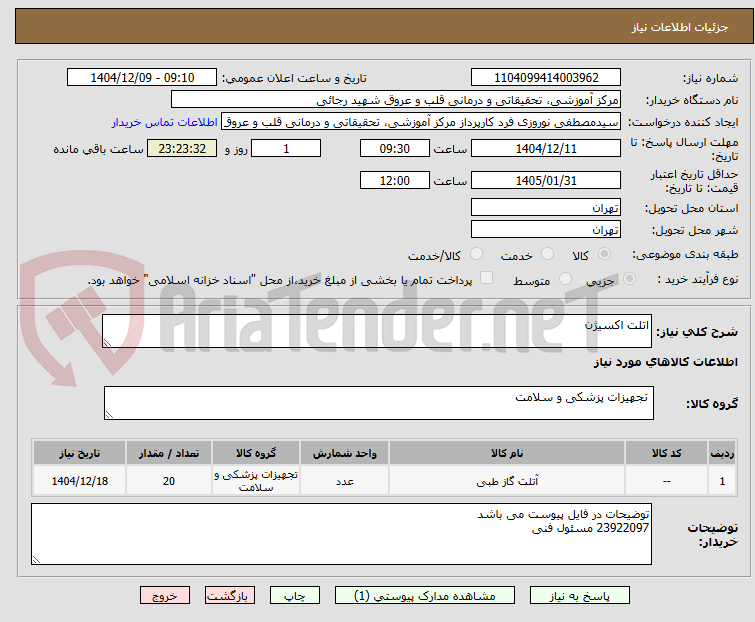The width and height of the screenshot is (755, 622).
Task: Click the description area resize handle
Action: 107,342
